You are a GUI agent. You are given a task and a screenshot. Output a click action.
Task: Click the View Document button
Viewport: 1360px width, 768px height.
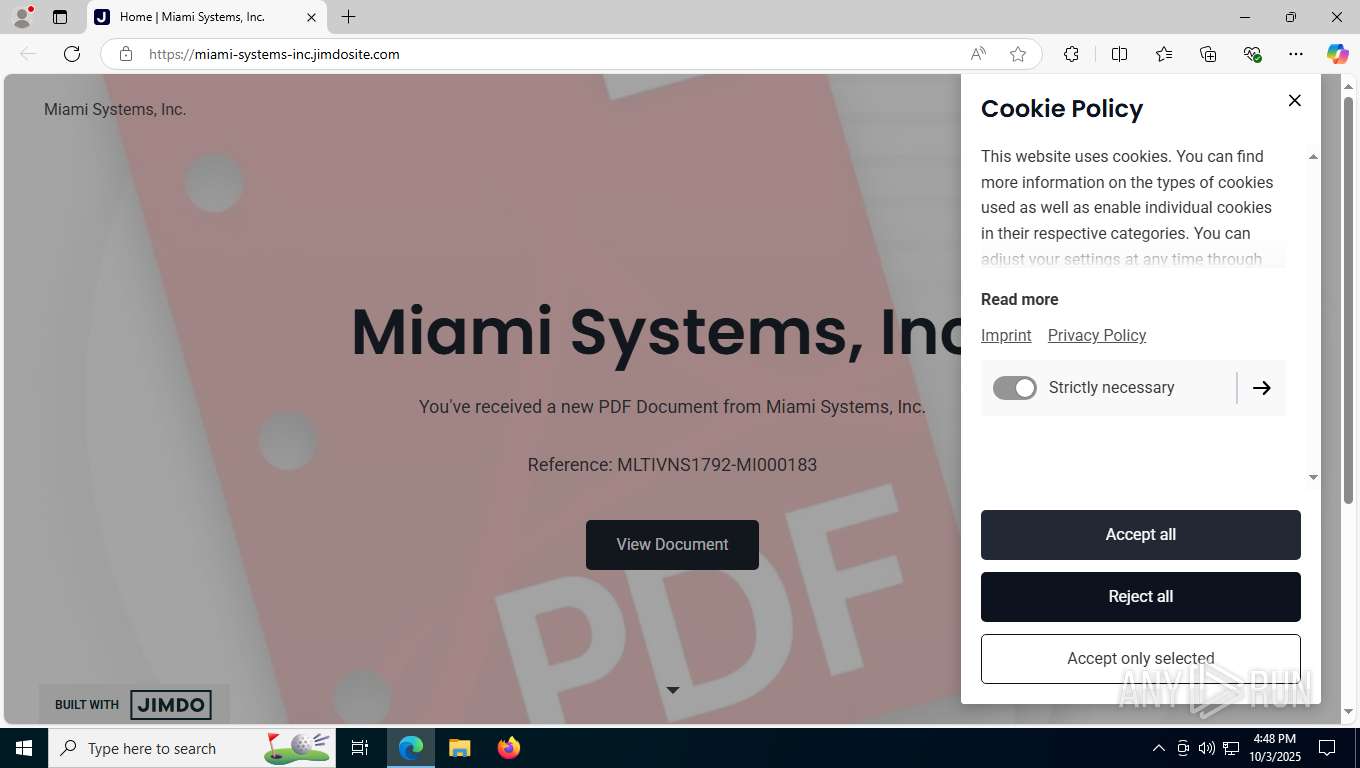pyautogui.click(x=672, y=545)
